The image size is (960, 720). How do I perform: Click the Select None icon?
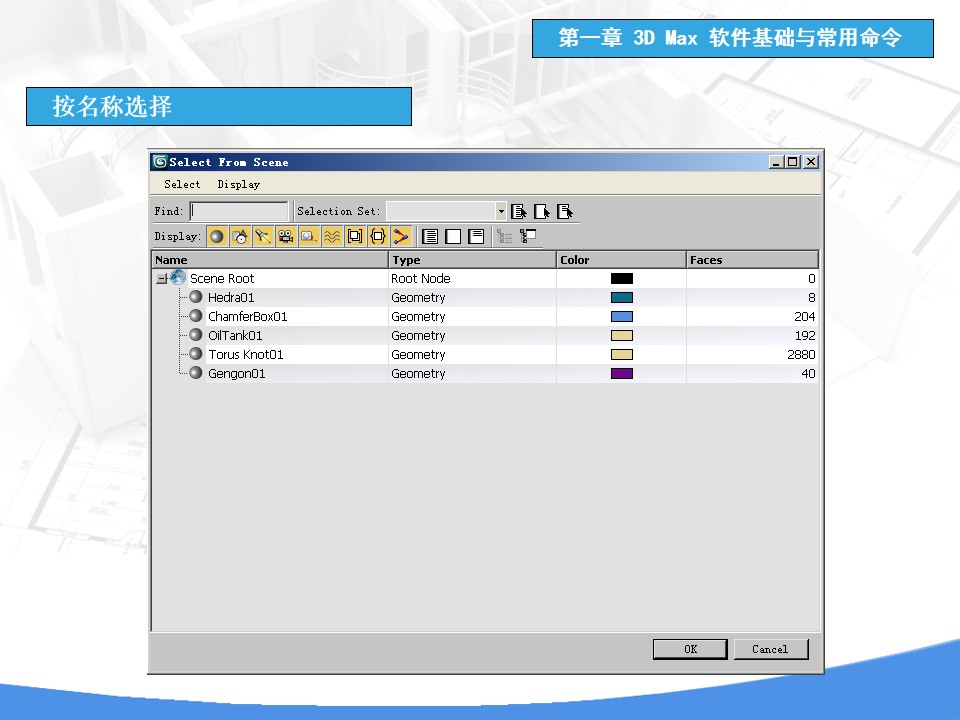point(542,212)
